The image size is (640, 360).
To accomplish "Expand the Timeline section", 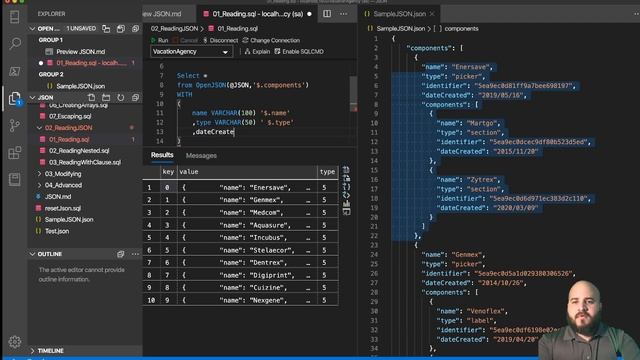I will (x=32, y=351).
